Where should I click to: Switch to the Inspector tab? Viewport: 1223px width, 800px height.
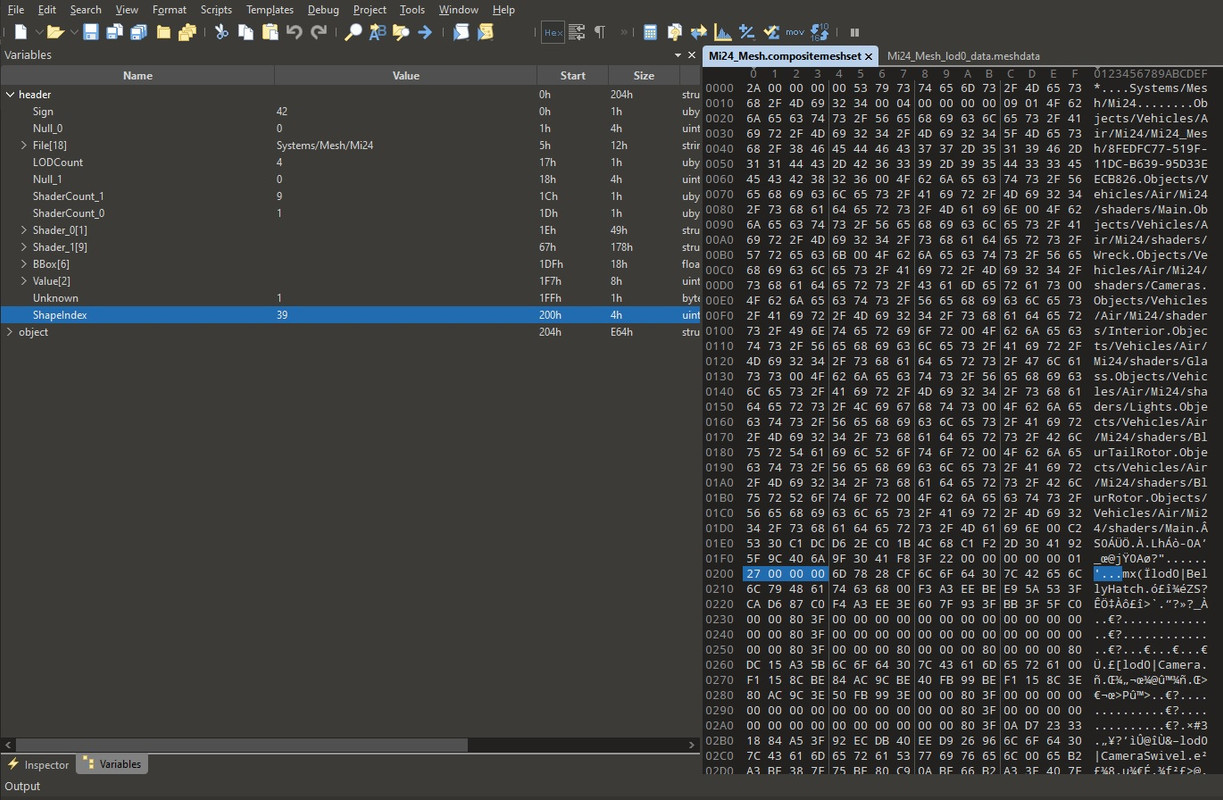38,764
